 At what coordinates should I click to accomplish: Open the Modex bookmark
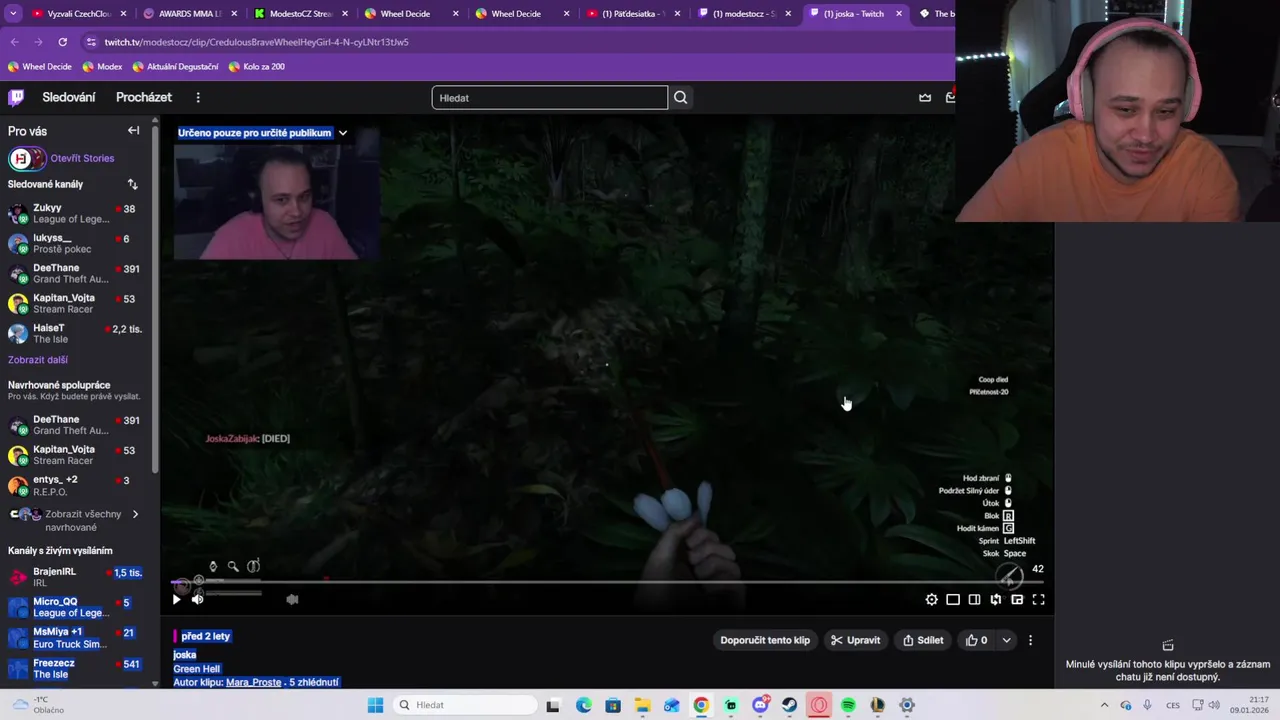[x=102, y=66]
